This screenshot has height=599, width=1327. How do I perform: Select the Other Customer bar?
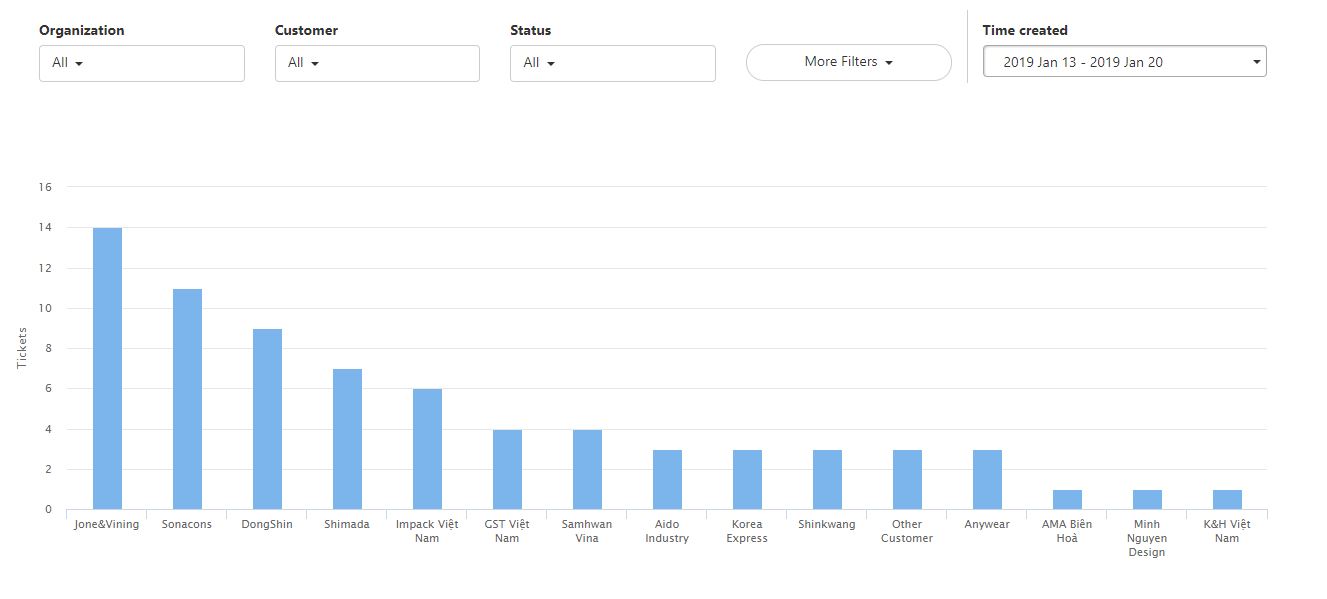[x=907, y=480]
